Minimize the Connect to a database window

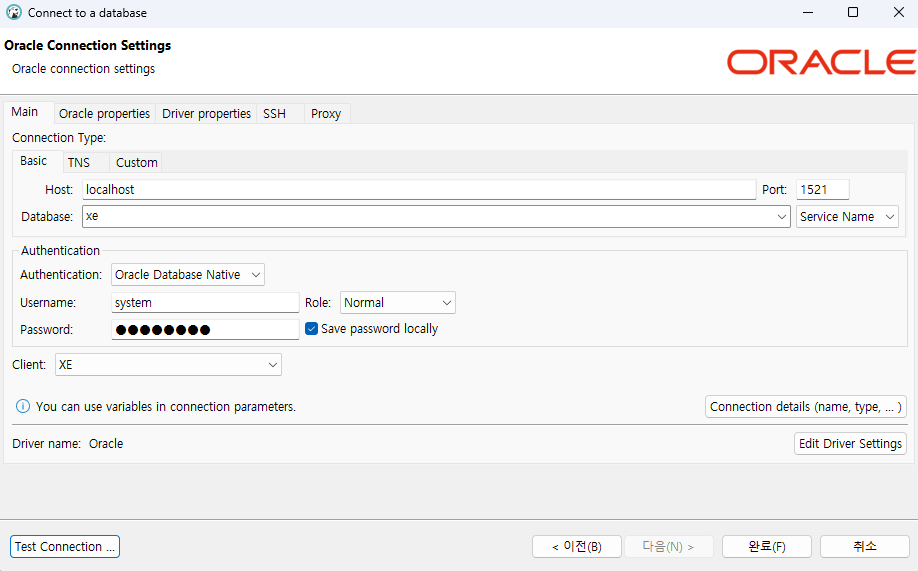808,12
